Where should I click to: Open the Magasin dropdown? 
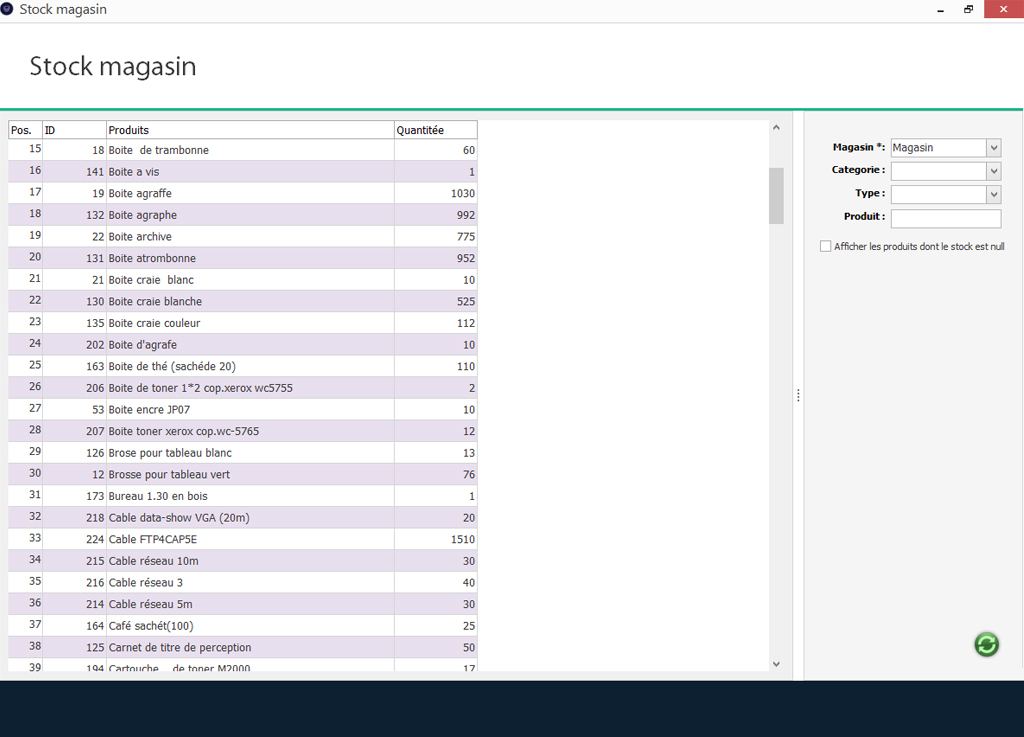[x=993, y=148]
